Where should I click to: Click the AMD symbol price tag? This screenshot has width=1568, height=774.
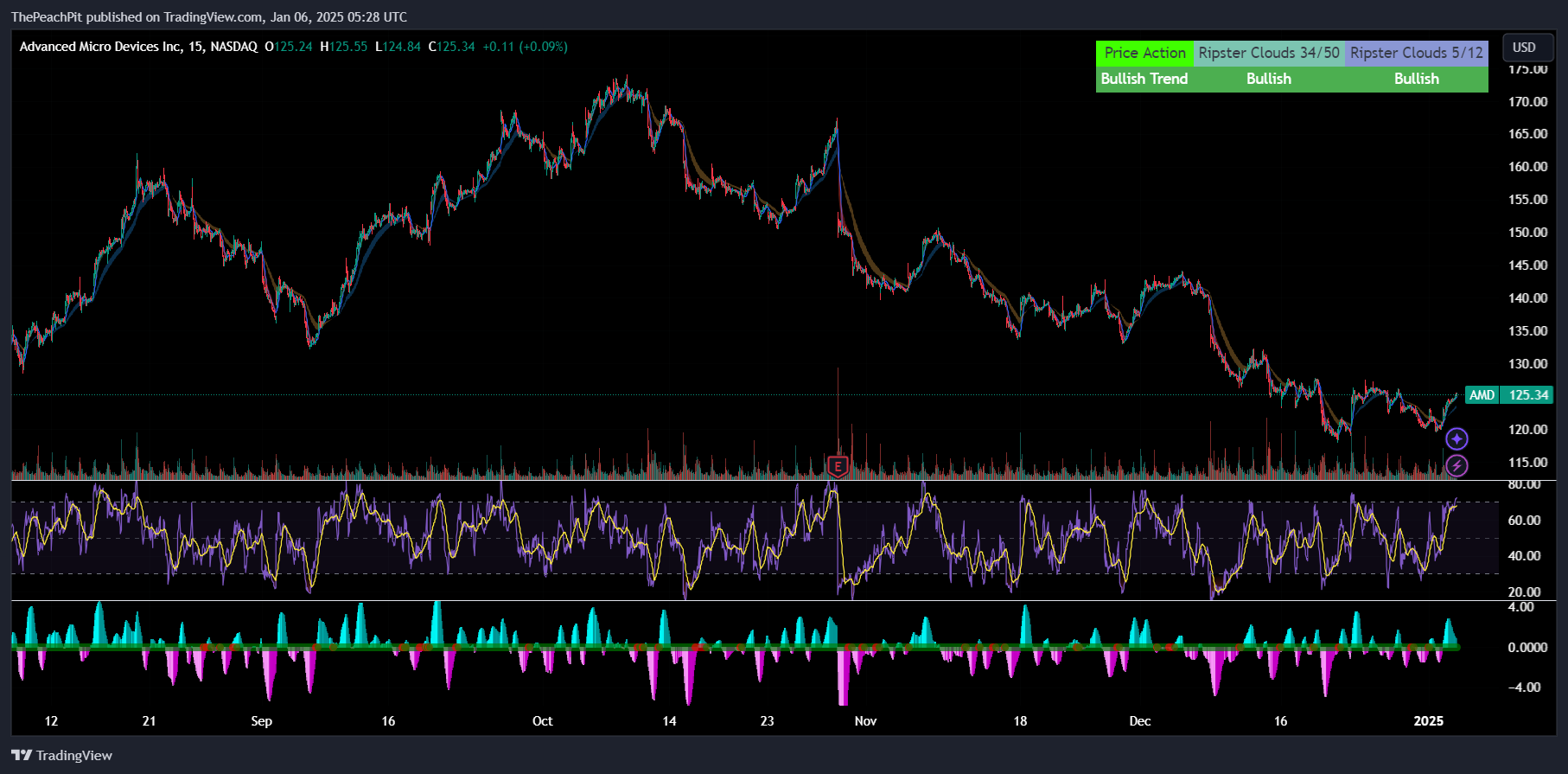pyautogui.click(x=1482, y=395)
